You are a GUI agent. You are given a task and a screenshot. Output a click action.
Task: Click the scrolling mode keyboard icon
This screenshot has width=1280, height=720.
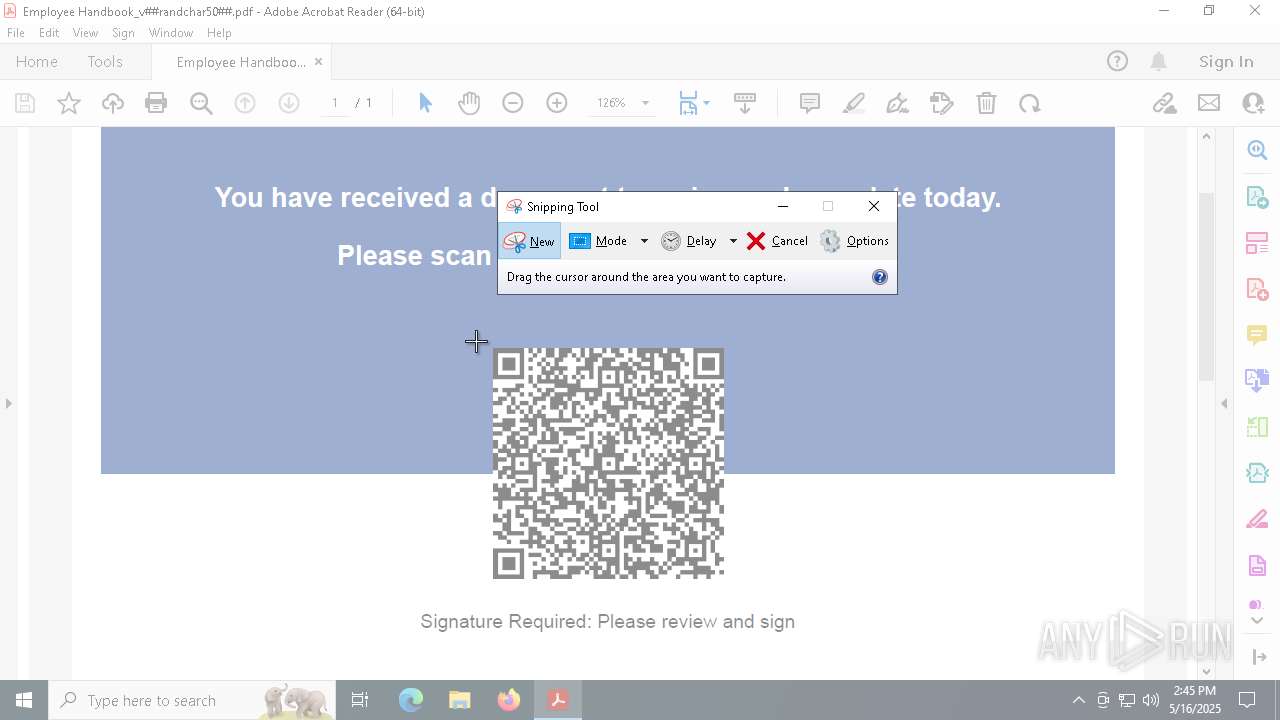click(x=745, y=103)
